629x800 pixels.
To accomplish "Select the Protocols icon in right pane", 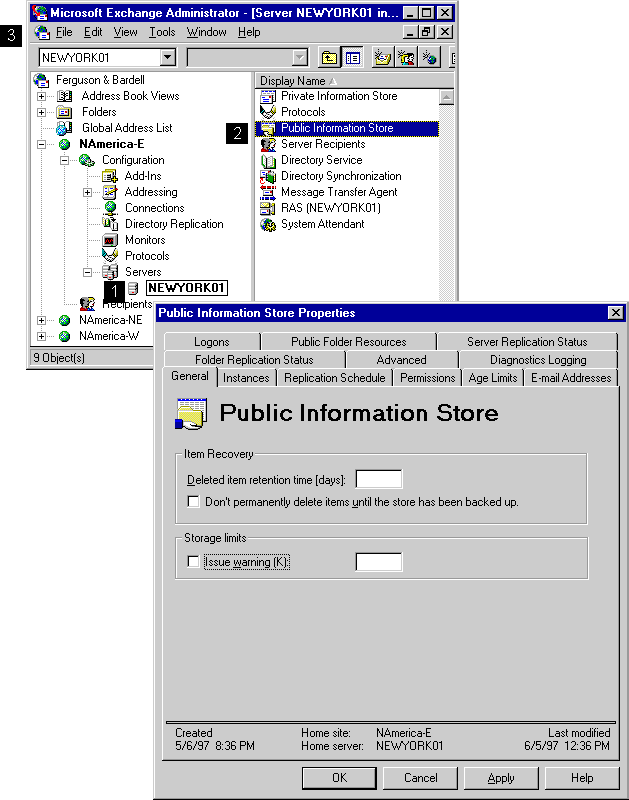I will (268, 112).
